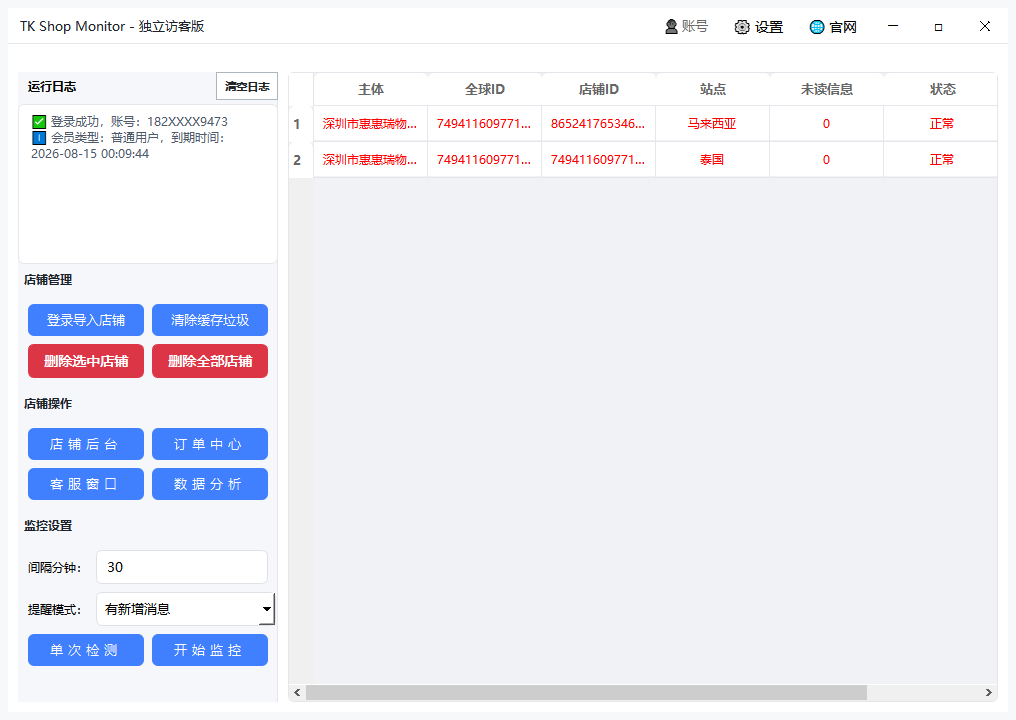Select the 马来西亚 site cell
Screen dimensions: 1016x720
pyautogui.click(x=713, y=124)
